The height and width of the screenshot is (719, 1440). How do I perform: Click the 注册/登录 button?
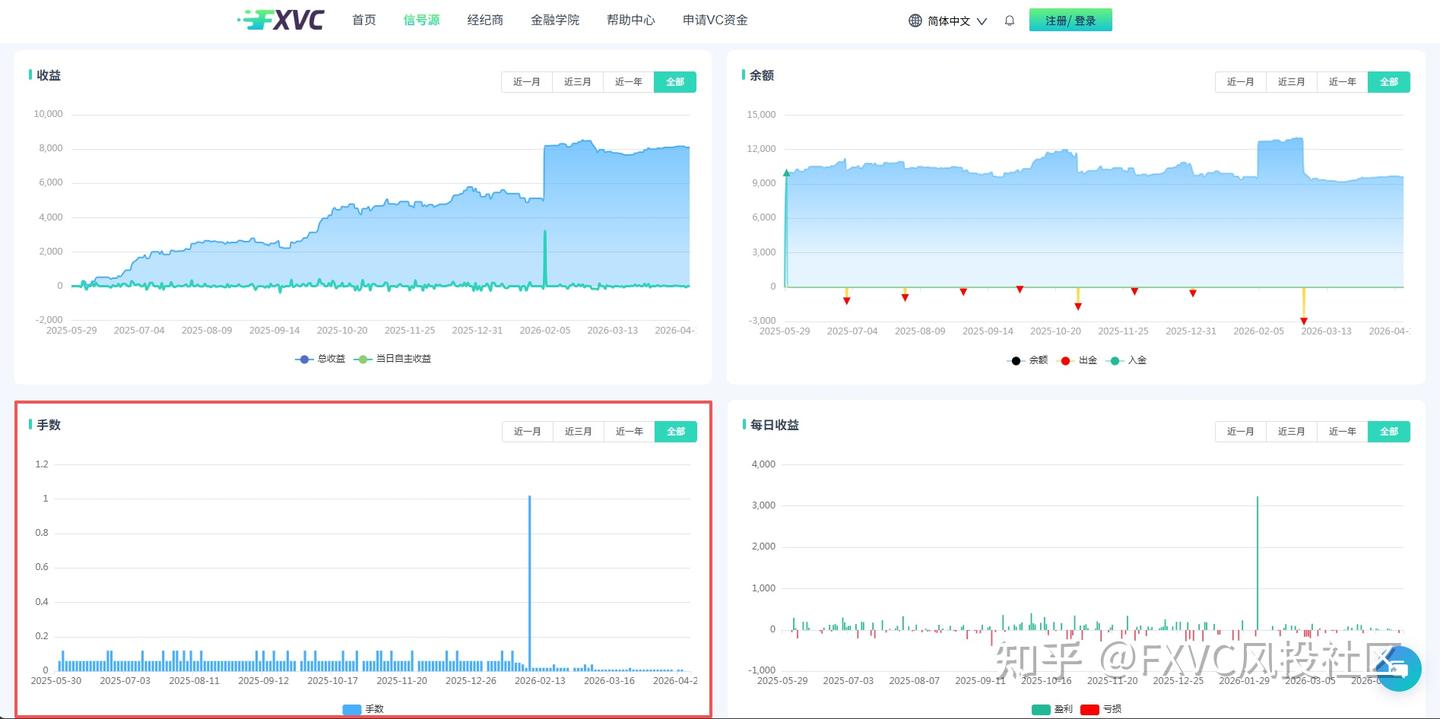[x=1070, y=19]
